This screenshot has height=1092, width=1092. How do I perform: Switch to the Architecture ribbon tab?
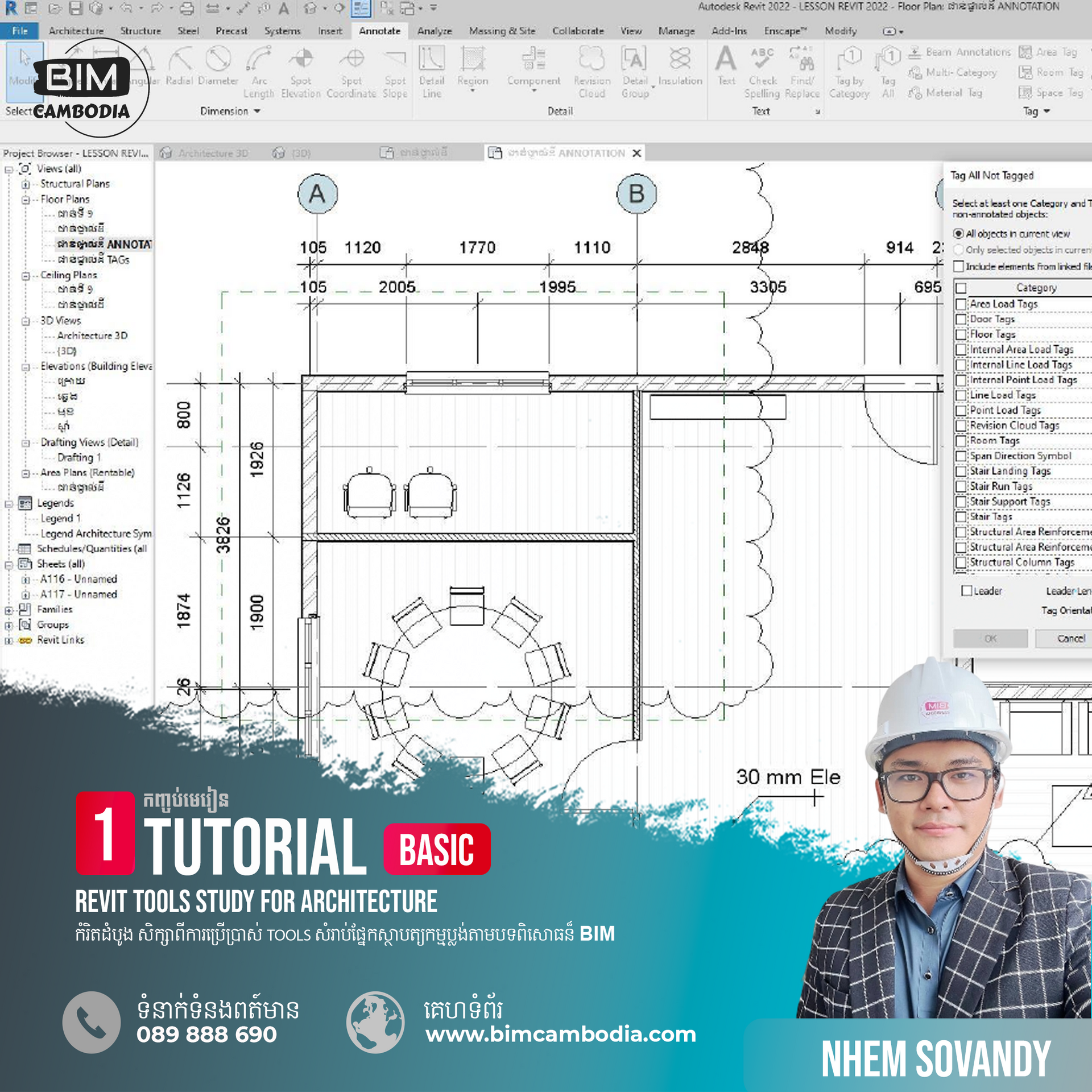click(x=76, y=31)
